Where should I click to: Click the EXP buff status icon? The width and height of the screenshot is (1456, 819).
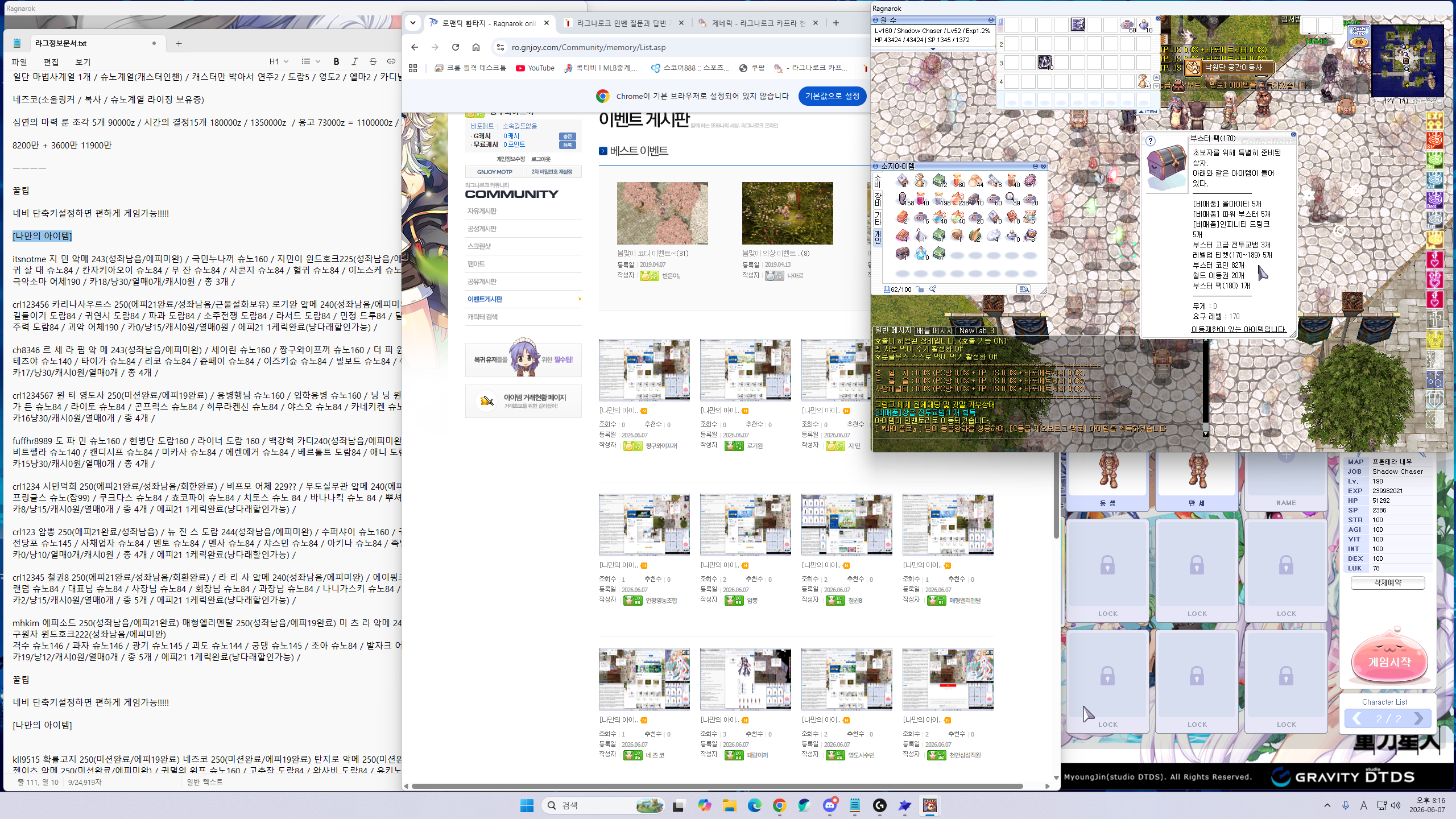(1434, 120)
